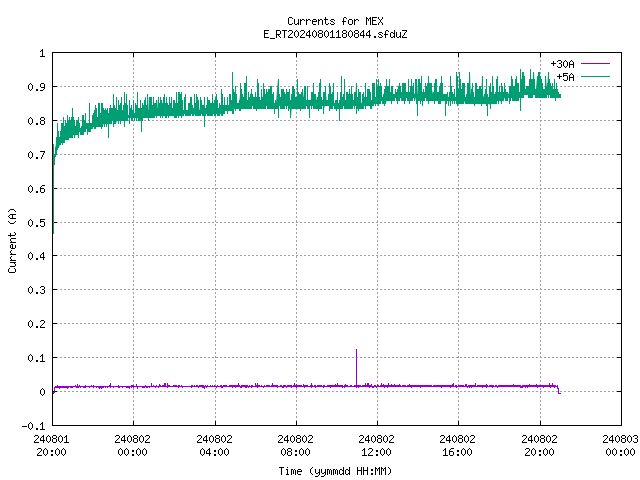
Task: Click the y-axis value 0.5
Action: [x=36, y=222]
